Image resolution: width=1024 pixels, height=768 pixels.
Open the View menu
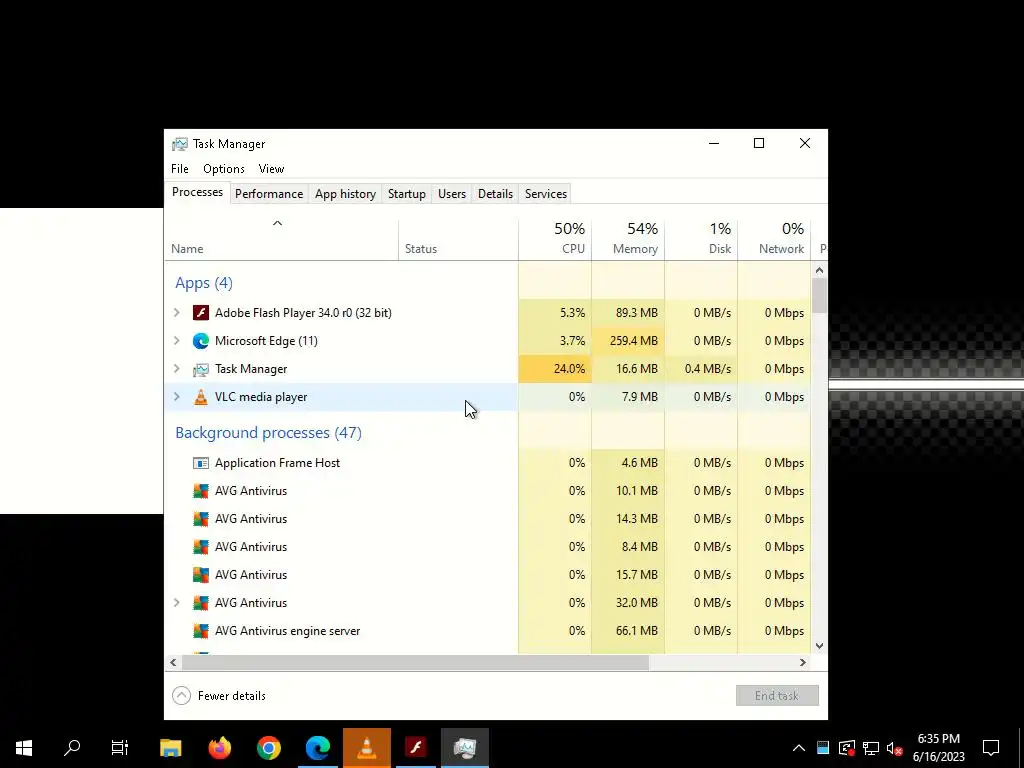271,169
